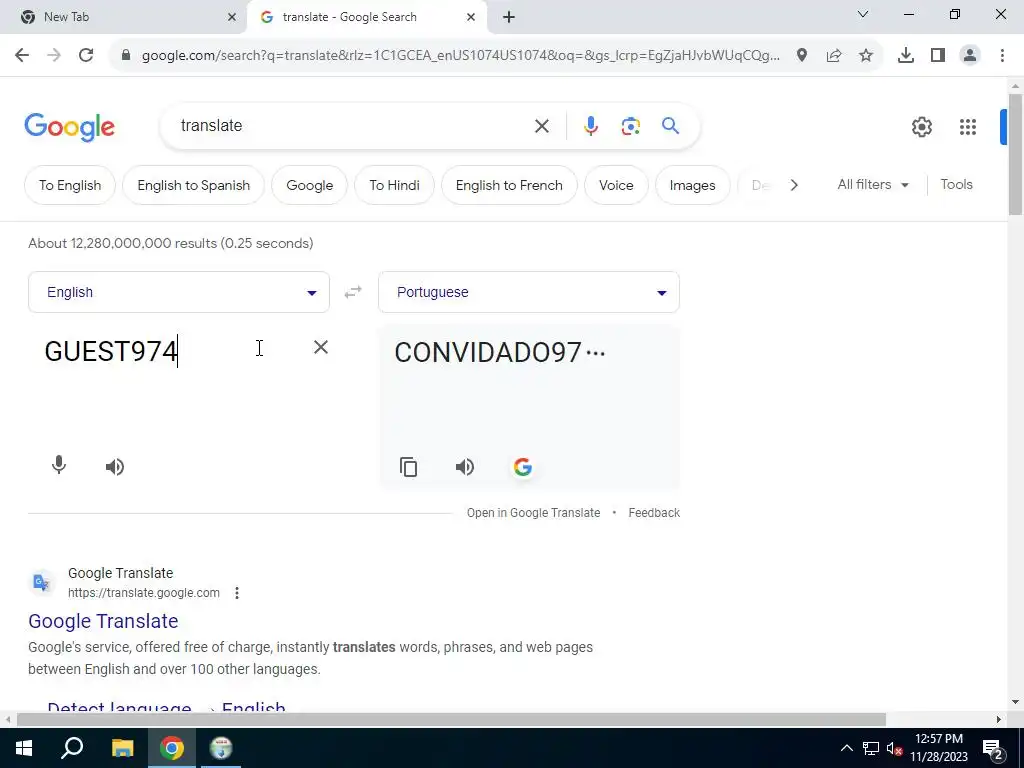1024x768 pixels.
Task: Open the Chrome profile avatar
Action: (x=970, y=56)
